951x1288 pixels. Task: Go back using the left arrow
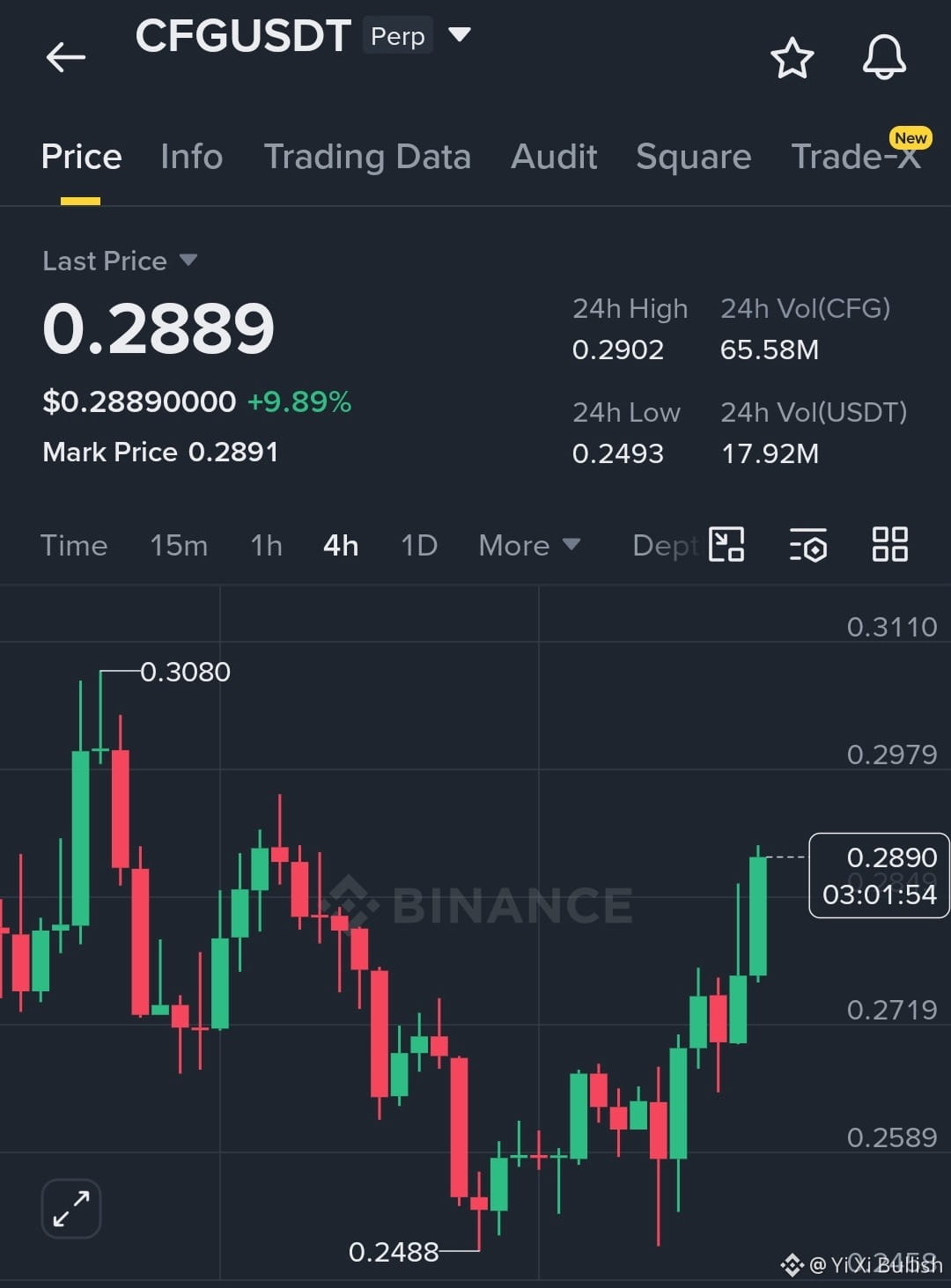(66, 58)
